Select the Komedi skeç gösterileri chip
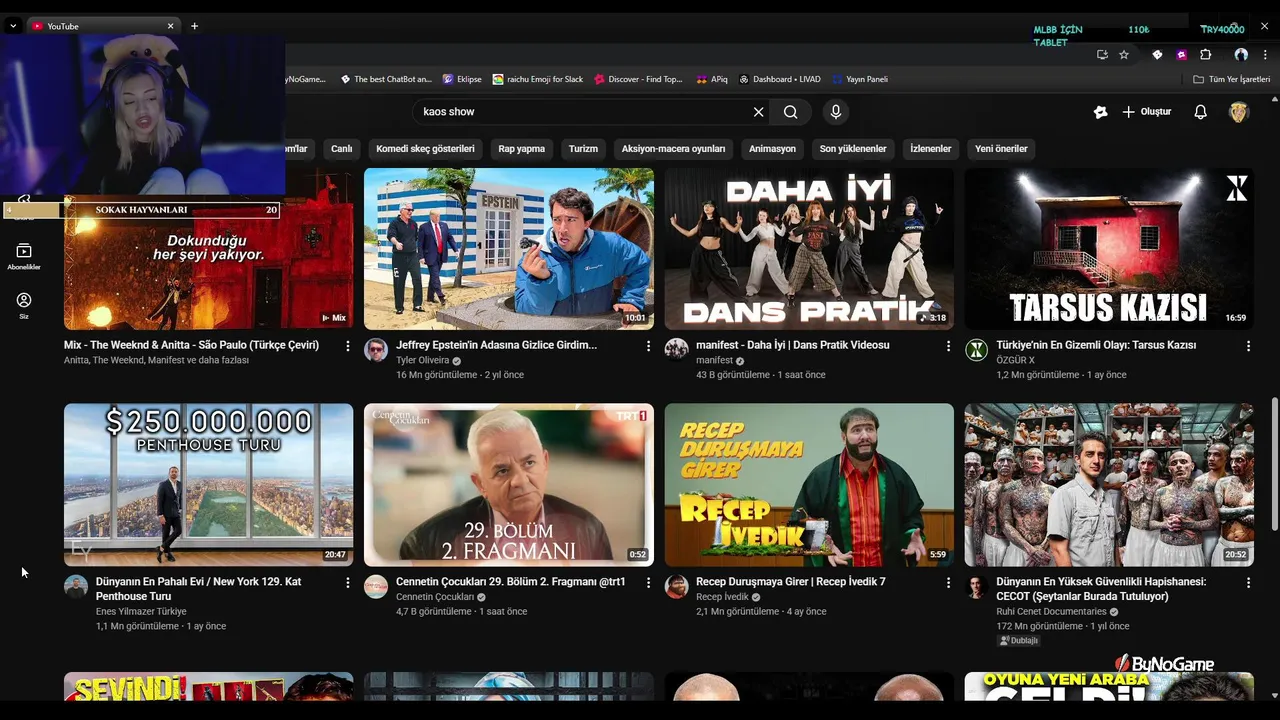 (x=425, y=149)
